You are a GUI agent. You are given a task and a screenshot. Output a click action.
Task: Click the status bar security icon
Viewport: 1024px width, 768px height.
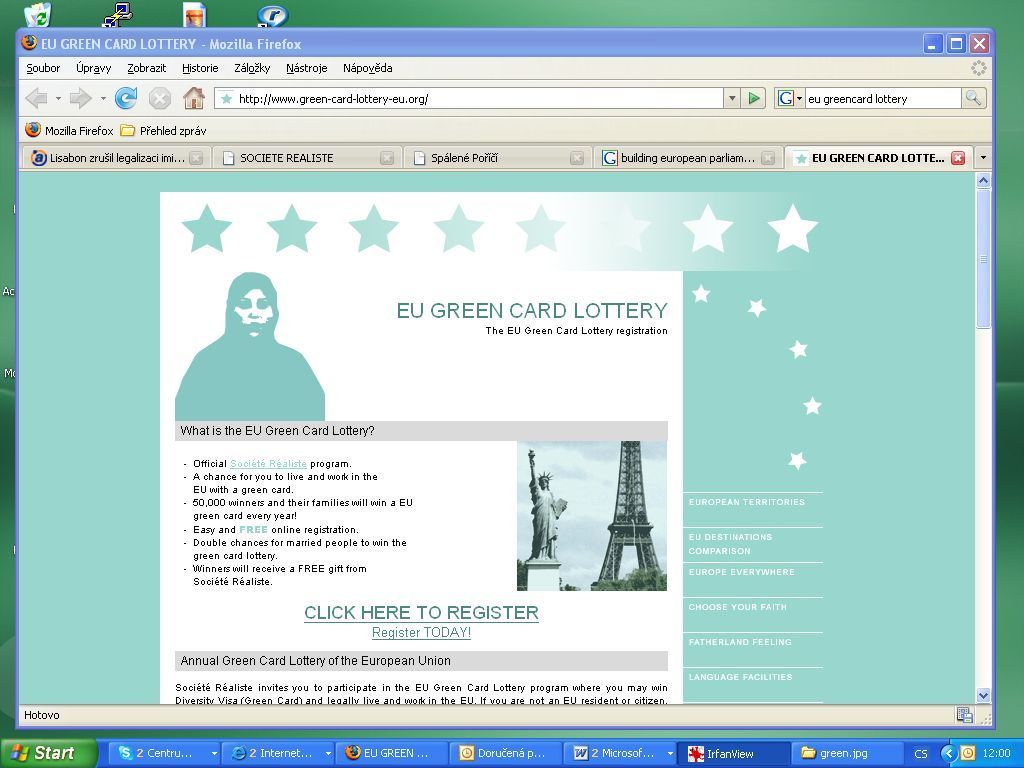coord(965,715)
